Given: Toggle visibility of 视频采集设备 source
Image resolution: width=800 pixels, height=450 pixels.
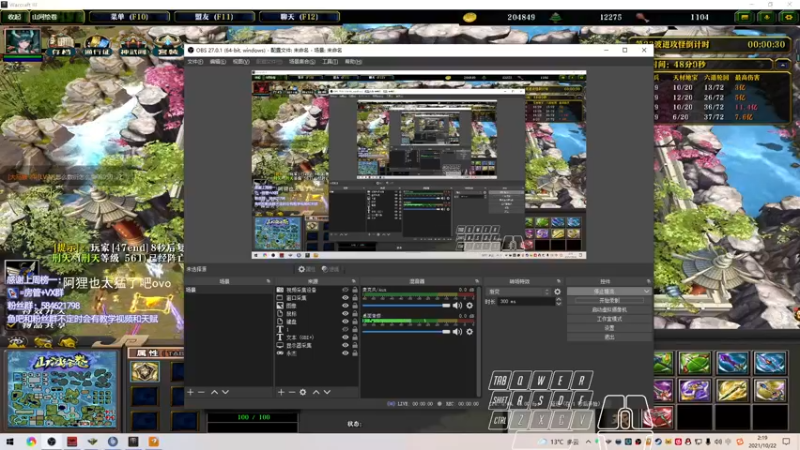Looking at the screenshot, I should coord(345,290).
